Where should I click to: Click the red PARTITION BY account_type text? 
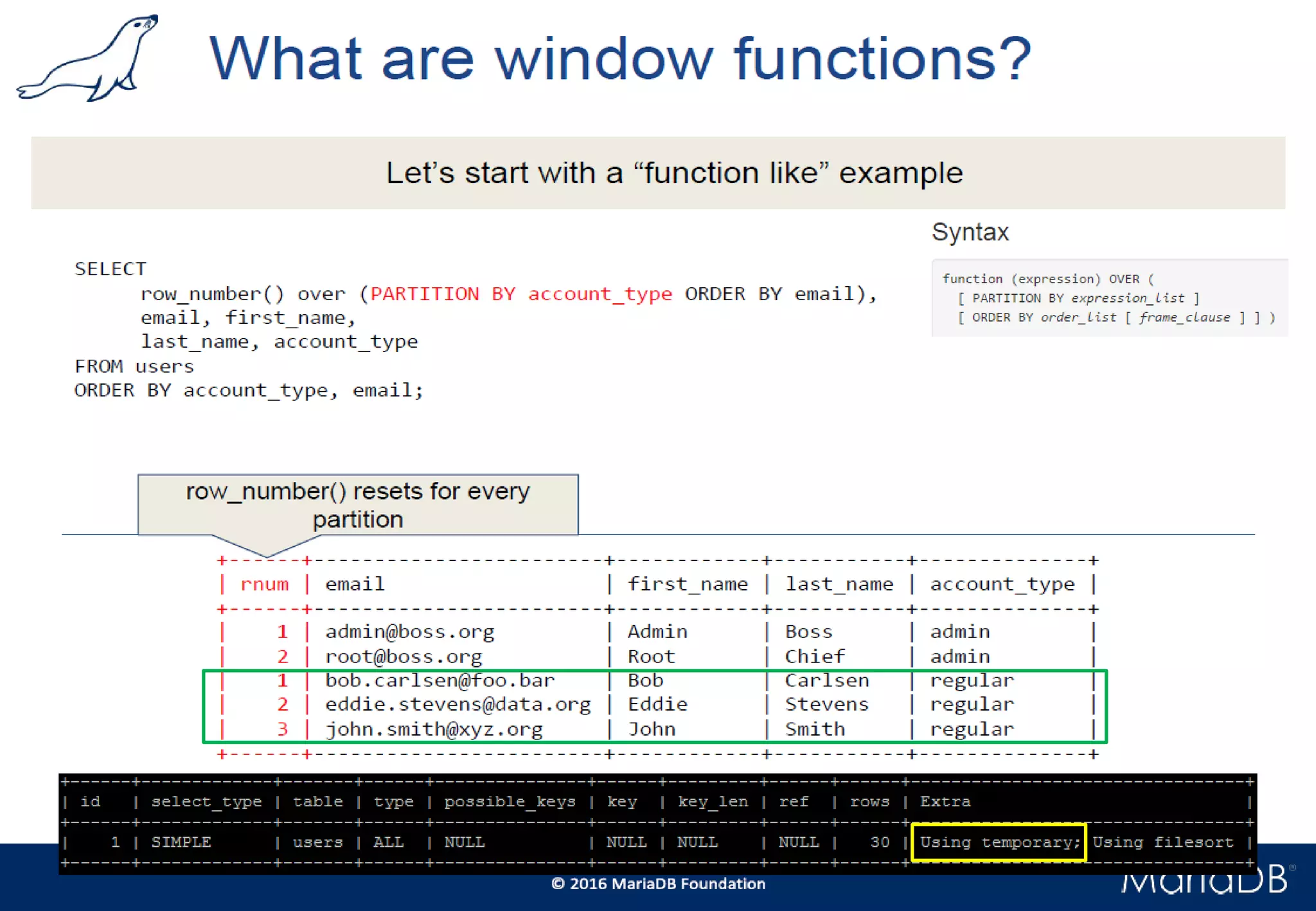point(521,294)
